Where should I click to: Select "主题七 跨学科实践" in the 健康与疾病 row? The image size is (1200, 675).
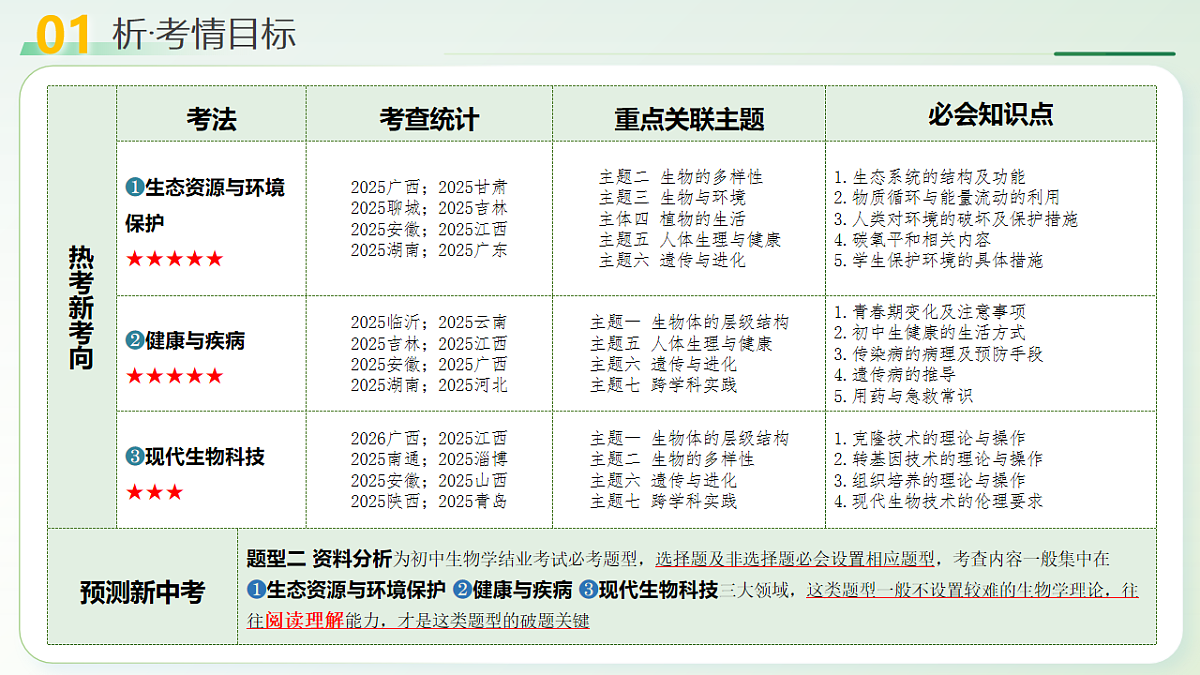pos(664,385)
